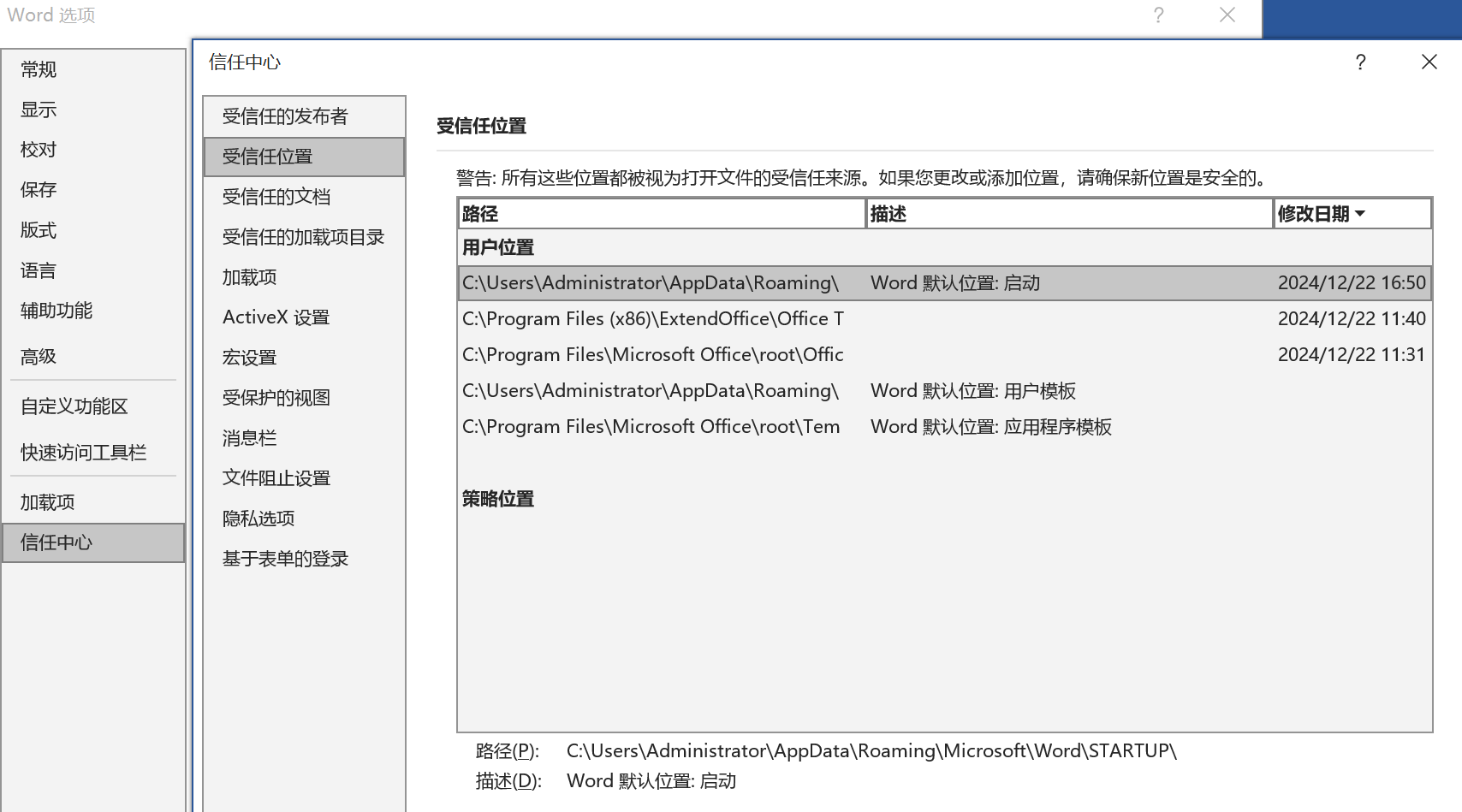Open 显示 options category

coord(93,110)
